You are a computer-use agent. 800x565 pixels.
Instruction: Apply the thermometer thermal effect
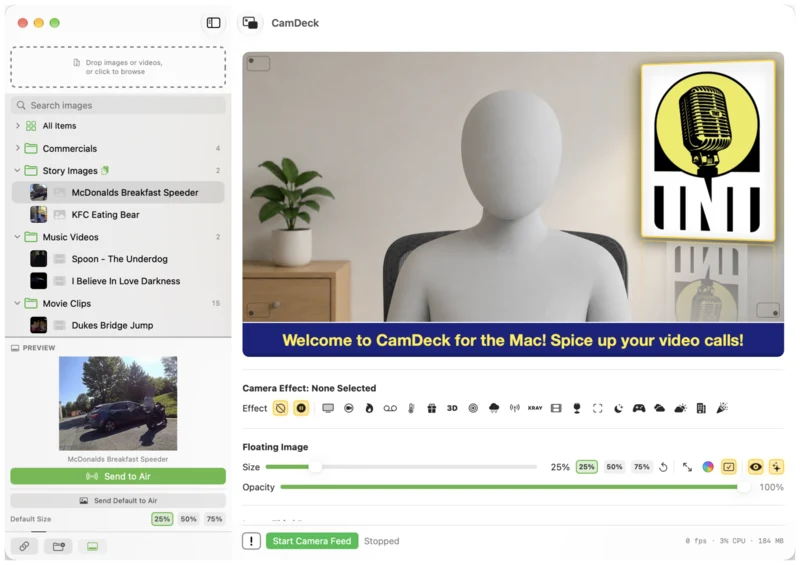(411, 408)
